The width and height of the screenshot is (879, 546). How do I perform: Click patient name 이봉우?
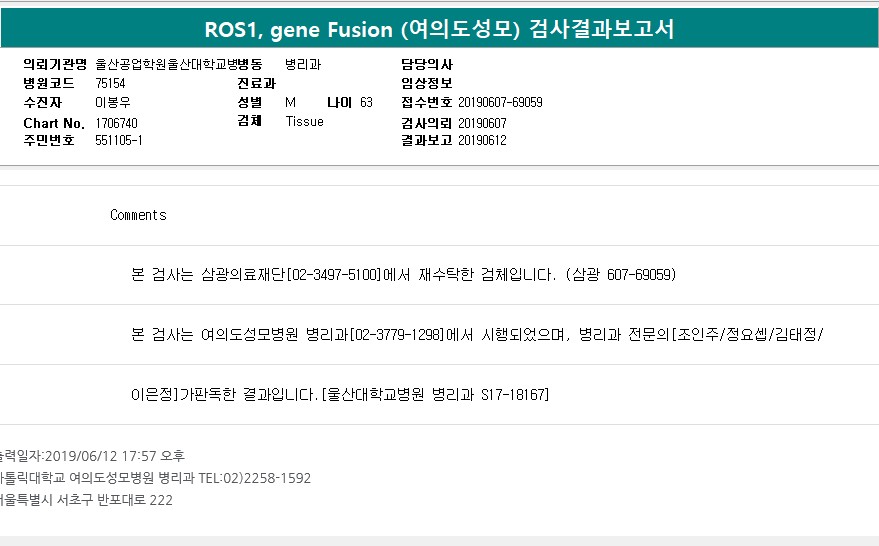112,103
